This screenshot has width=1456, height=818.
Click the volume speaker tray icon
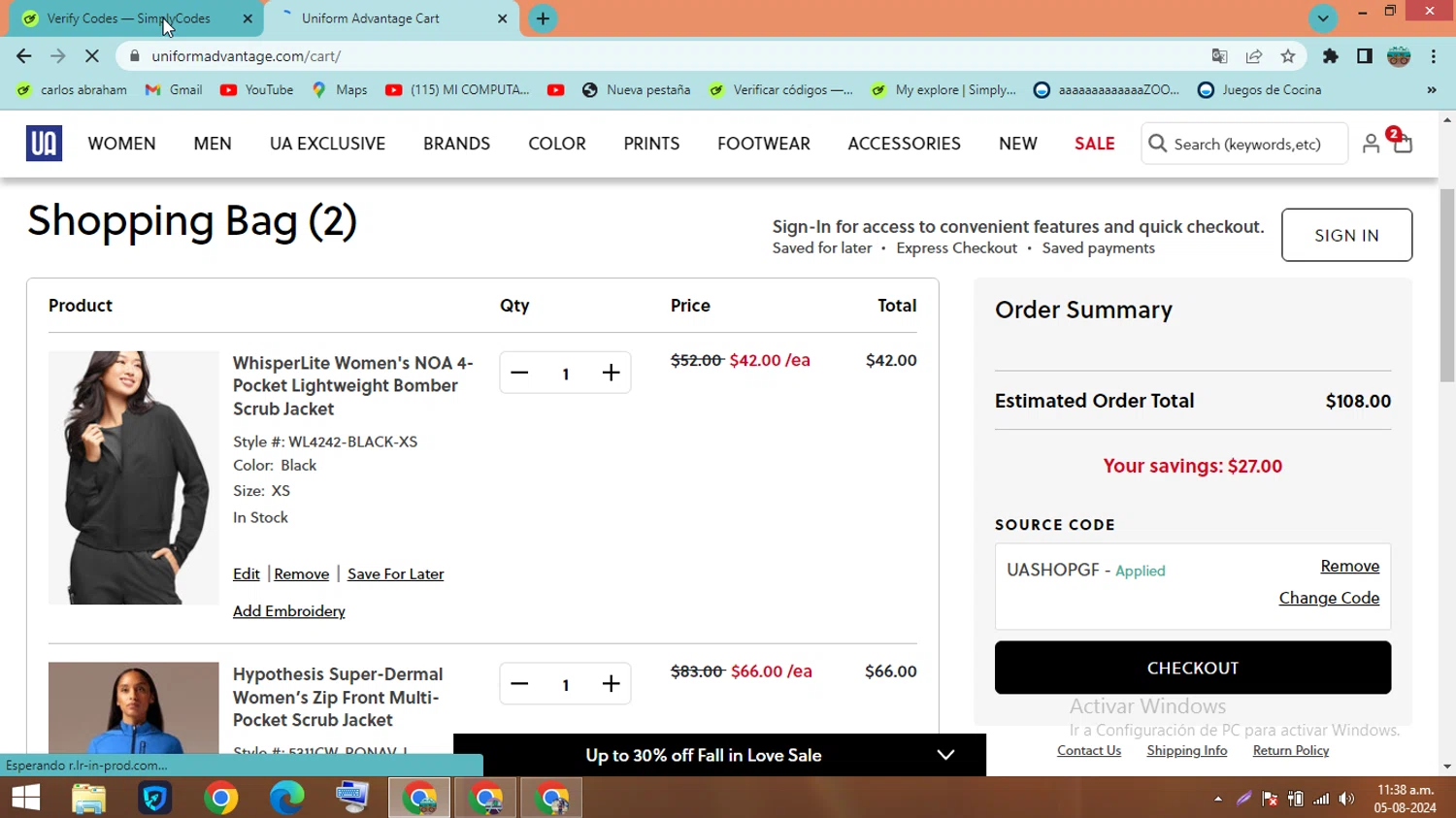coord(1346,799)
